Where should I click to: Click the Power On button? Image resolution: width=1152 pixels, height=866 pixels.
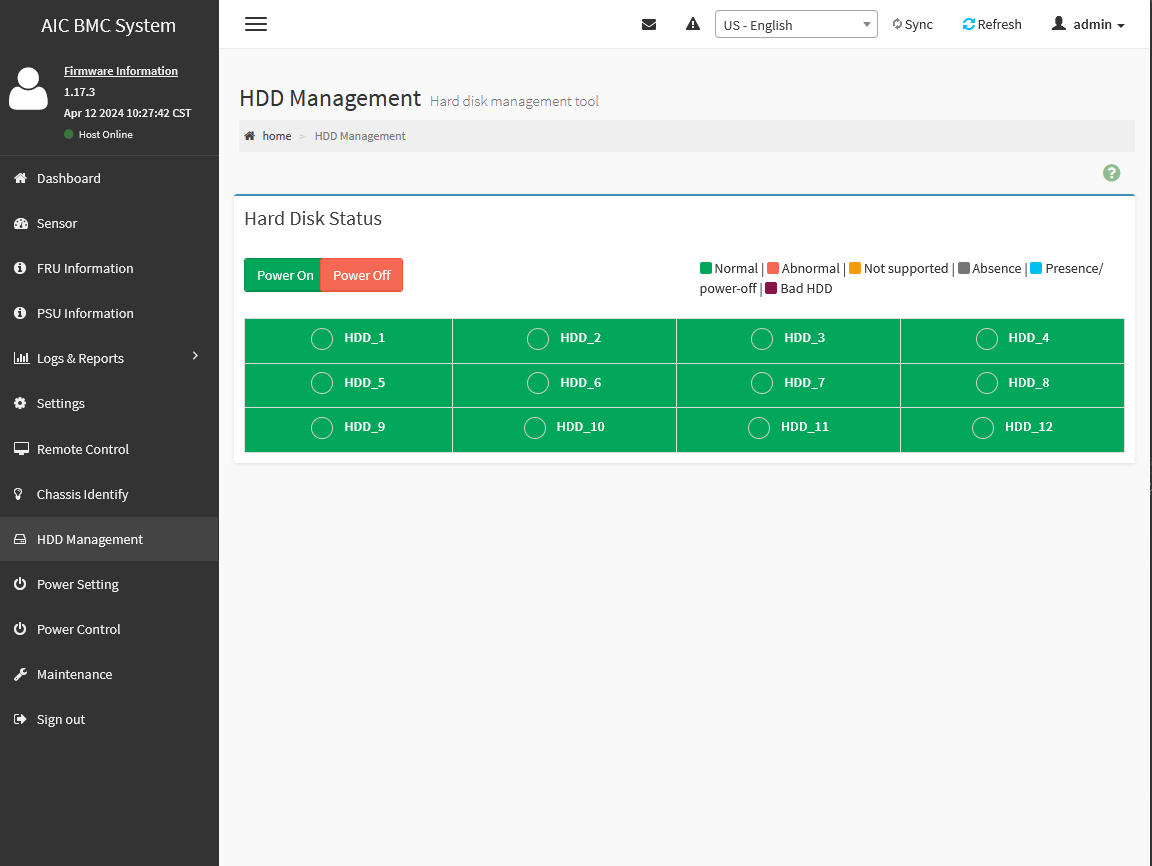(x=283, y=275)
